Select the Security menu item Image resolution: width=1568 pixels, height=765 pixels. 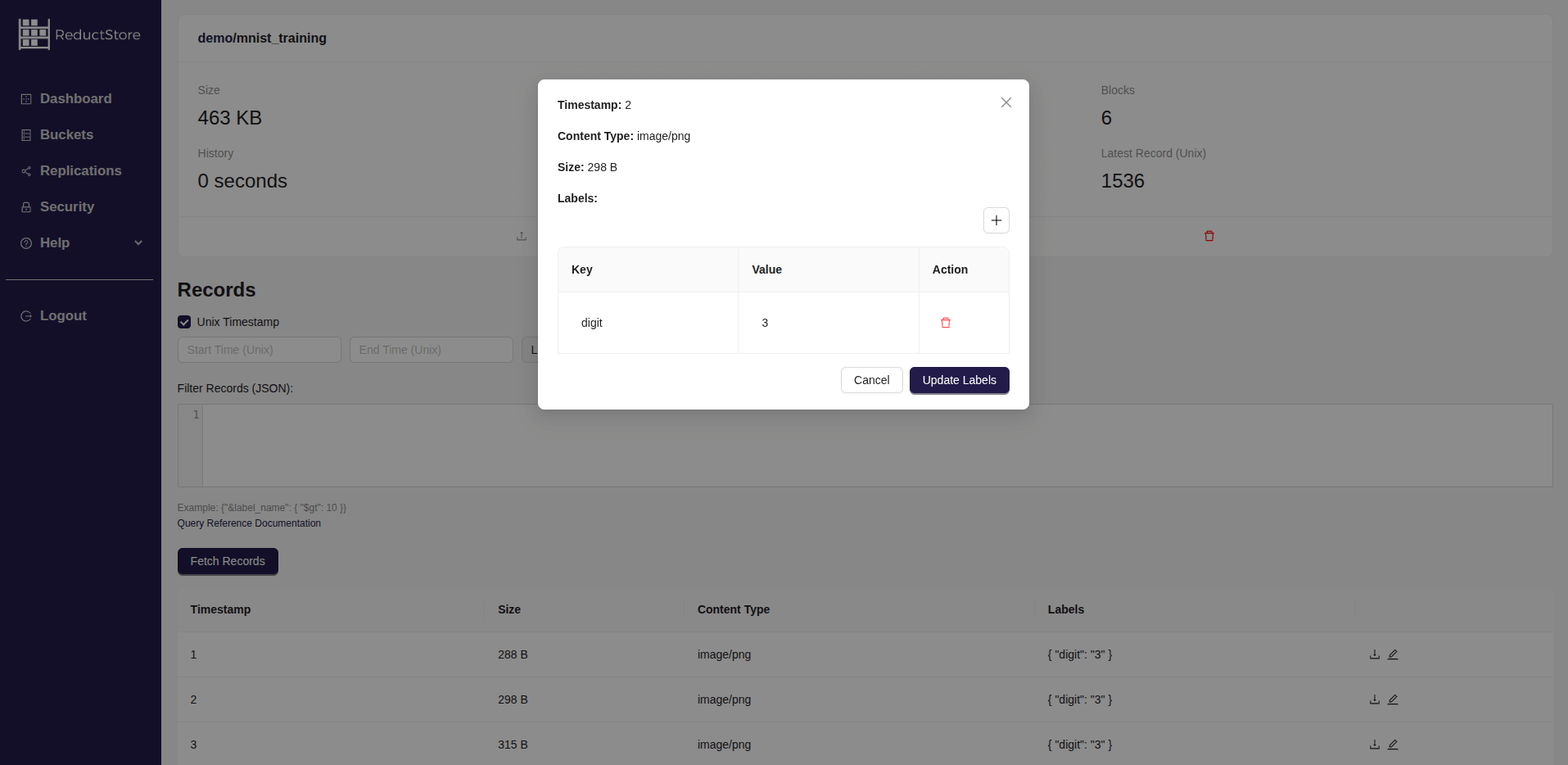coord(66,206)
